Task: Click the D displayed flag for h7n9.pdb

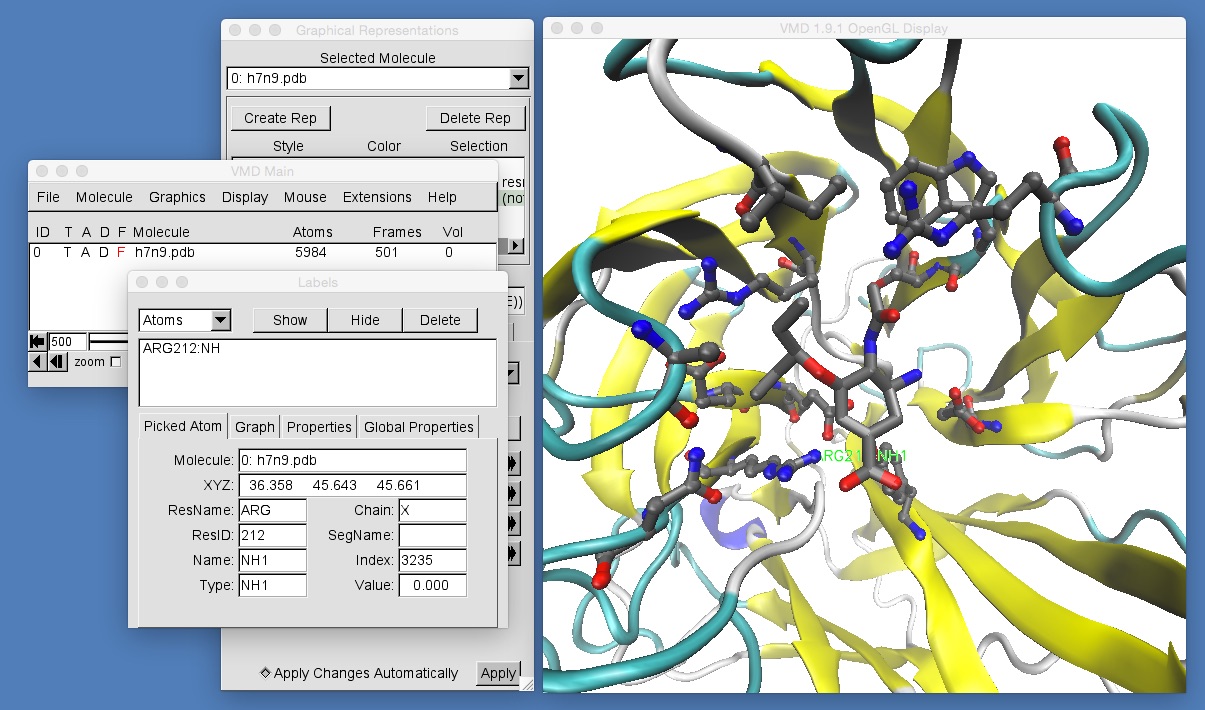Action: [104, 252]
